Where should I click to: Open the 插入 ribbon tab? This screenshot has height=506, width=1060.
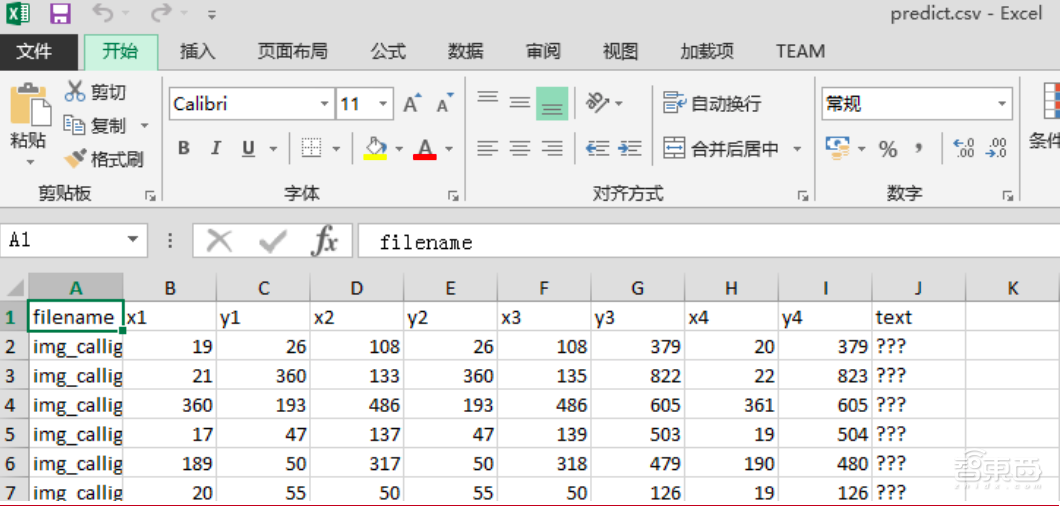pos(197,51)
